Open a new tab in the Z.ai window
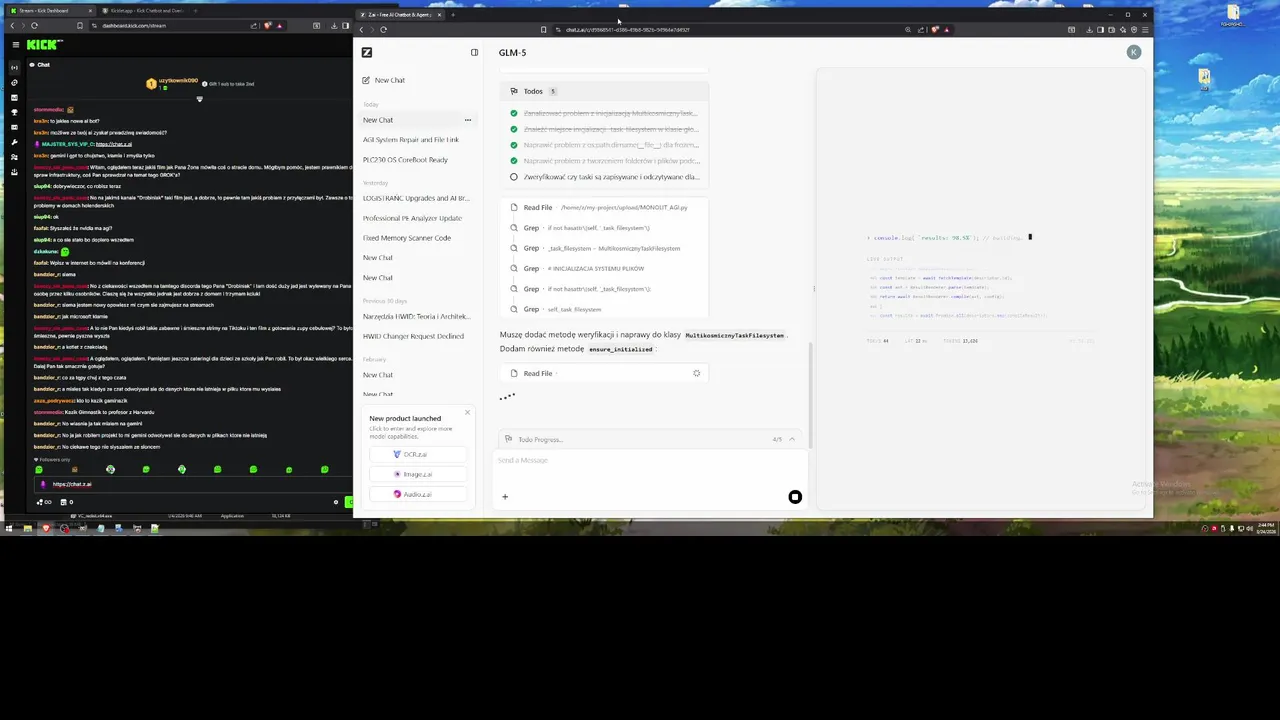 click(452, 15)
